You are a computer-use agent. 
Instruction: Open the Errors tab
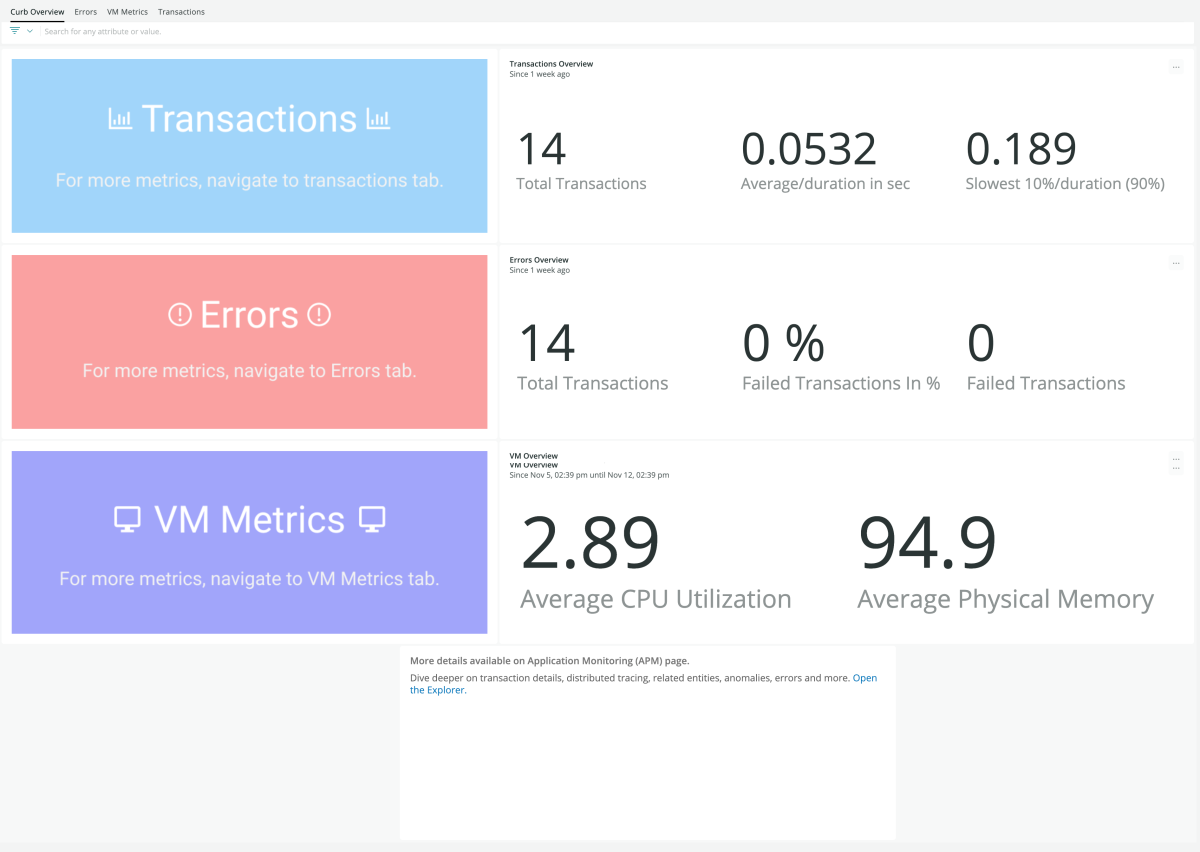pyautogui.click(x=85, y=12)
